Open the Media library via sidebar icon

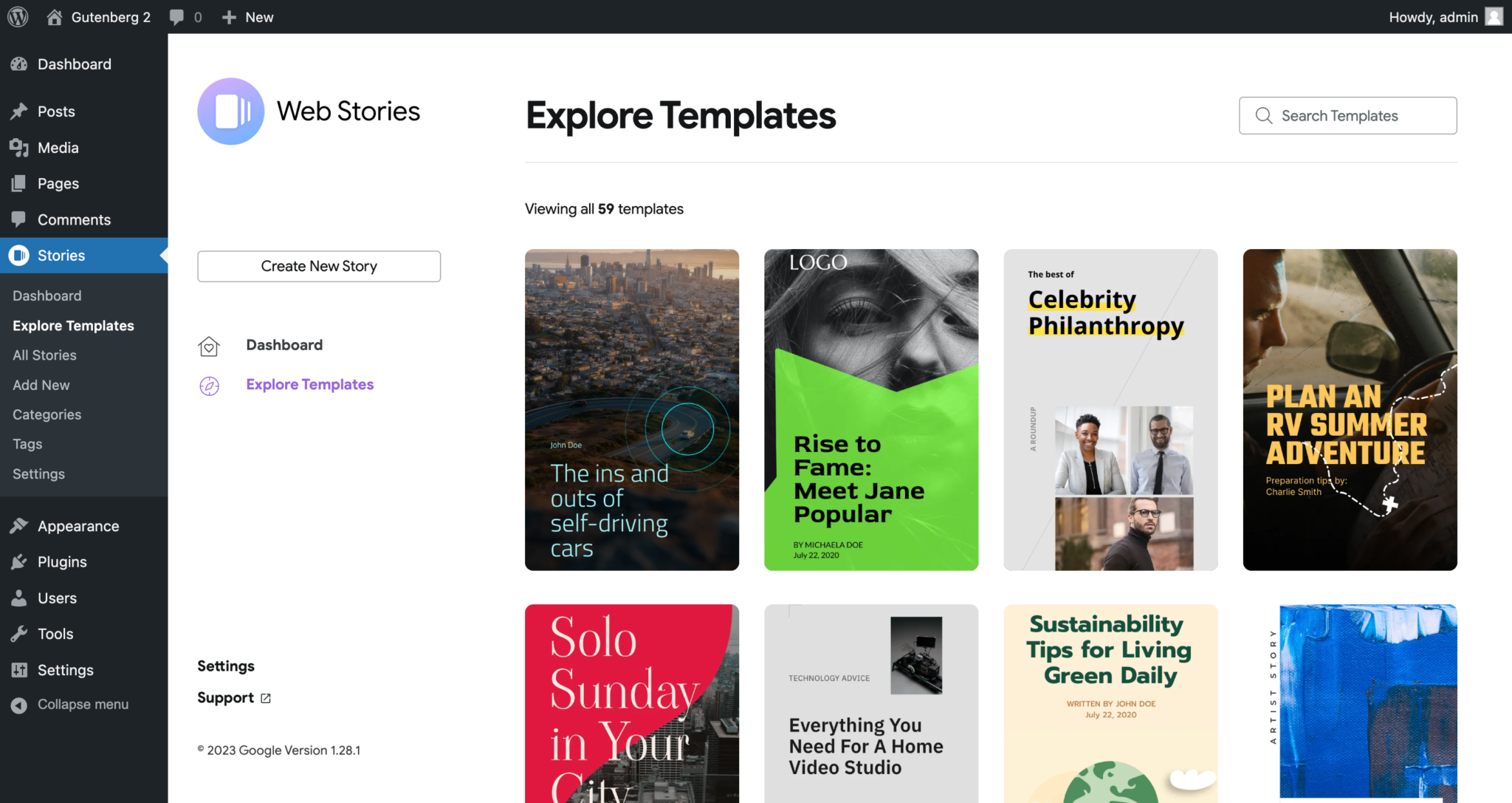point(18,147)
